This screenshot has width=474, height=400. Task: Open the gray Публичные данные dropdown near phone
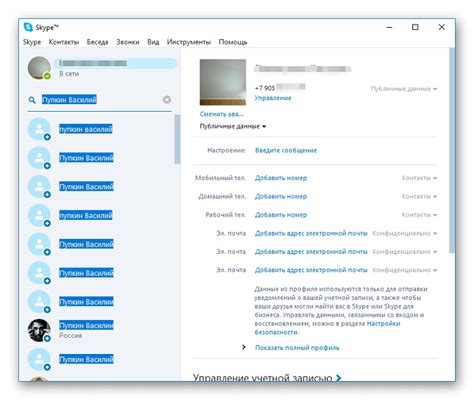click(x=404, y=89)
